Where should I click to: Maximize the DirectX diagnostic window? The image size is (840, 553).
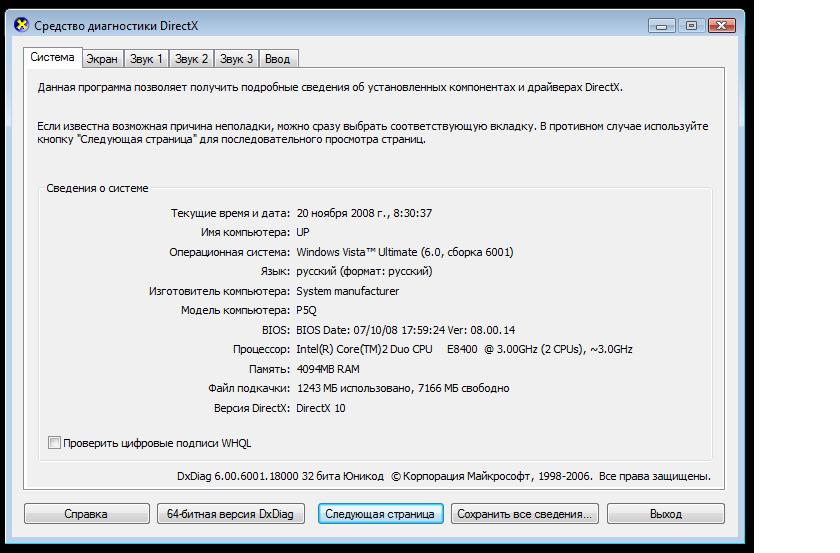pos(691,25)
